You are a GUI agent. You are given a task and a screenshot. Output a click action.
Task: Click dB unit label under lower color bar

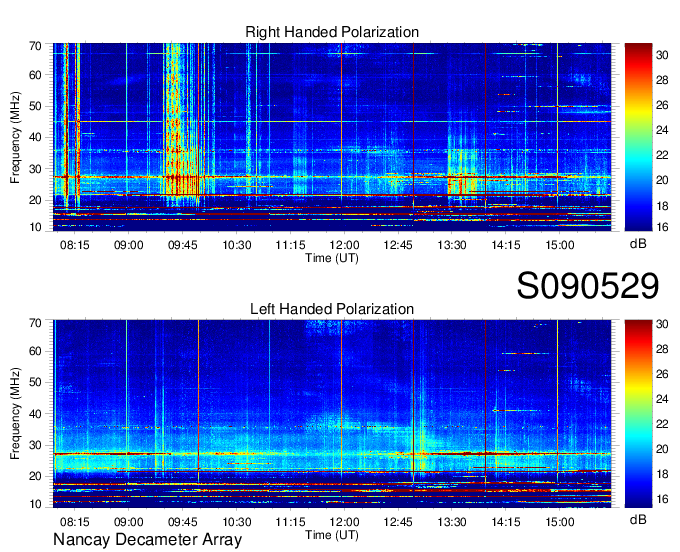pos(638,519)
